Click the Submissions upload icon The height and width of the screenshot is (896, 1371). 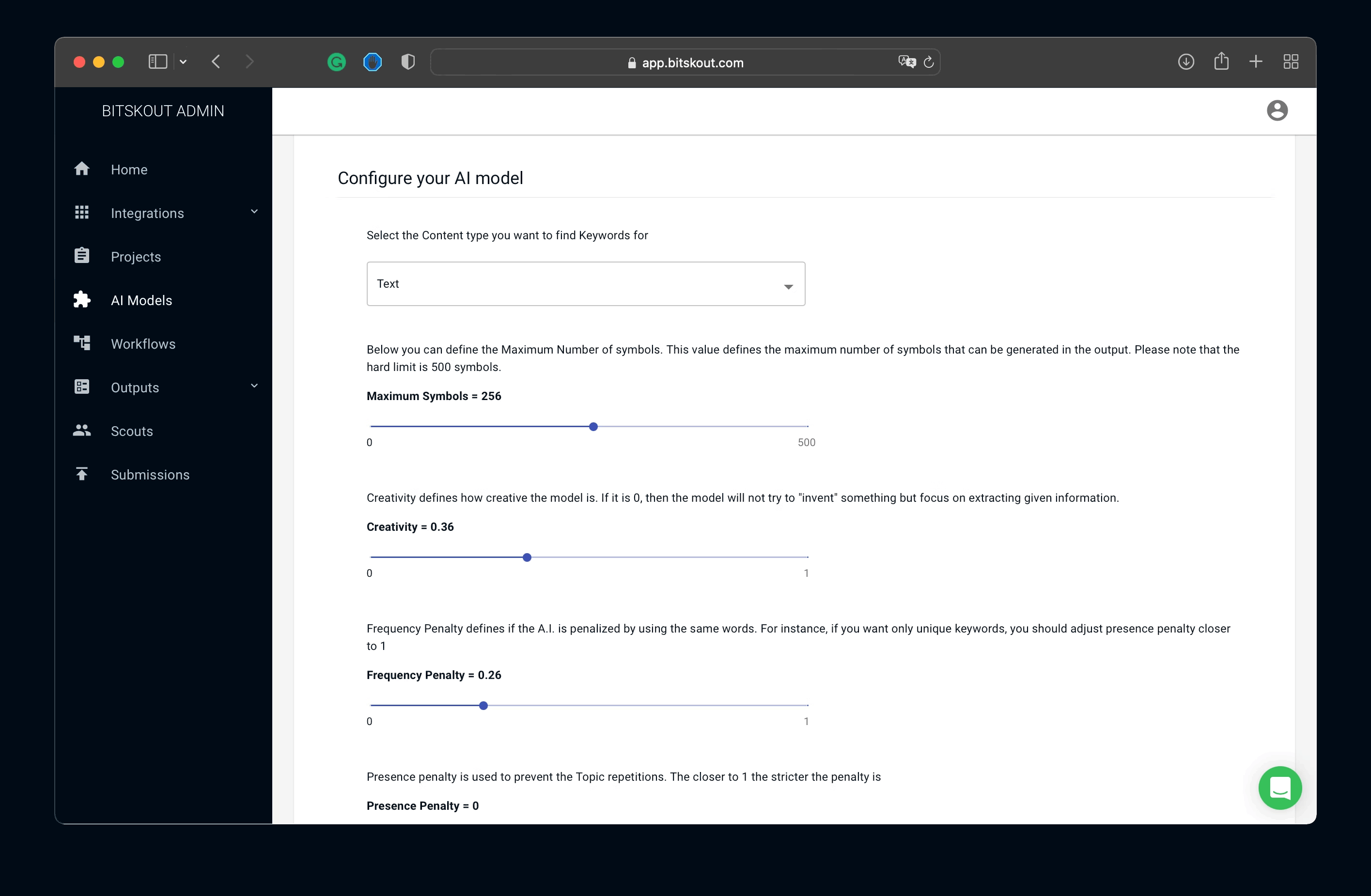point(82,474)
